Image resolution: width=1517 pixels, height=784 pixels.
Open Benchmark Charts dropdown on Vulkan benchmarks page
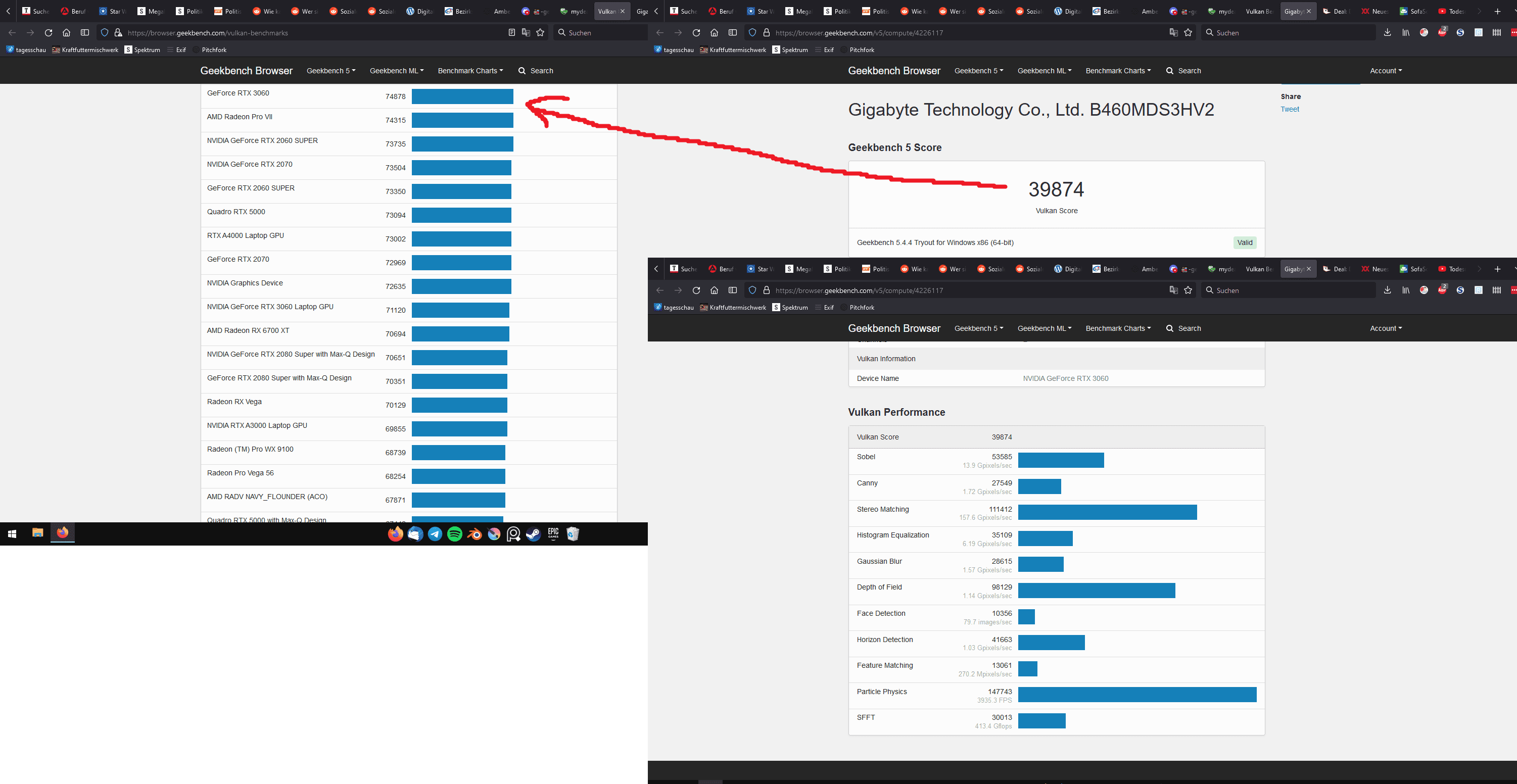pyautogui.click(x=470, y=71)
